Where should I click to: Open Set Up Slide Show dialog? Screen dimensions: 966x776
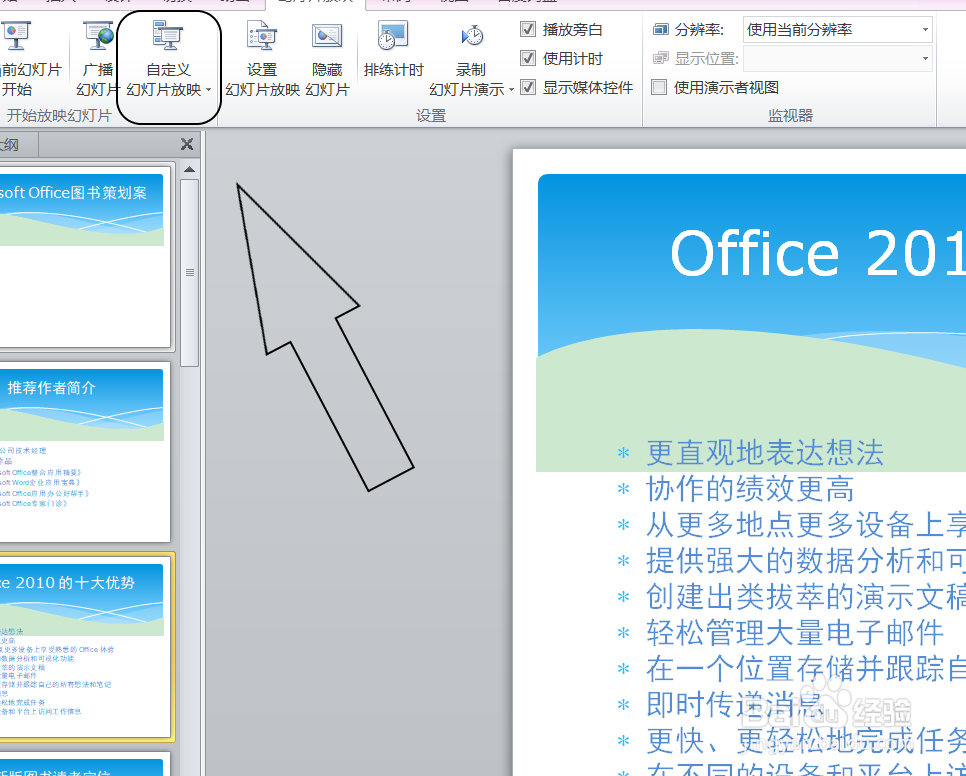click(262, 57)
